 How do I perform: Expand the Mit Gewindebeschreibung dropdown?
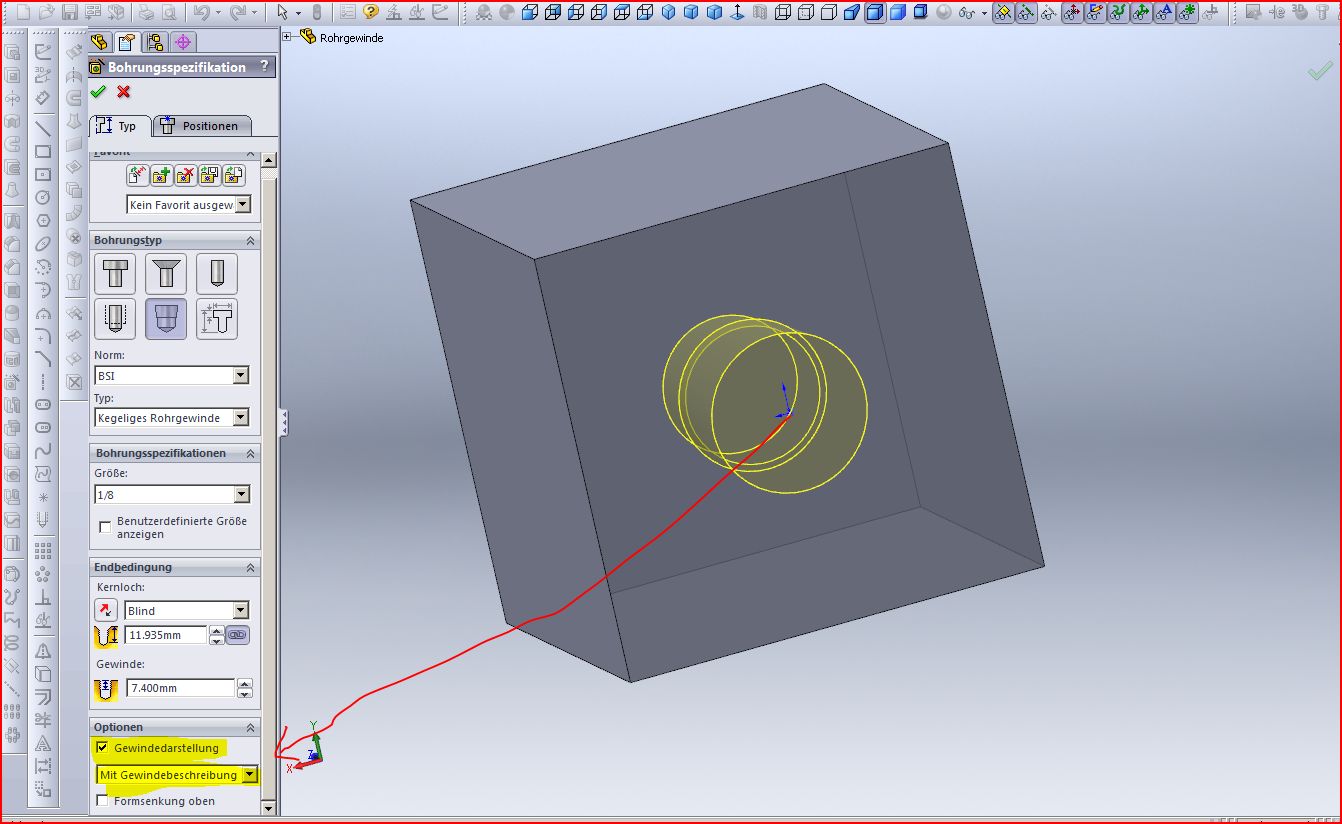tap(249, 775)
